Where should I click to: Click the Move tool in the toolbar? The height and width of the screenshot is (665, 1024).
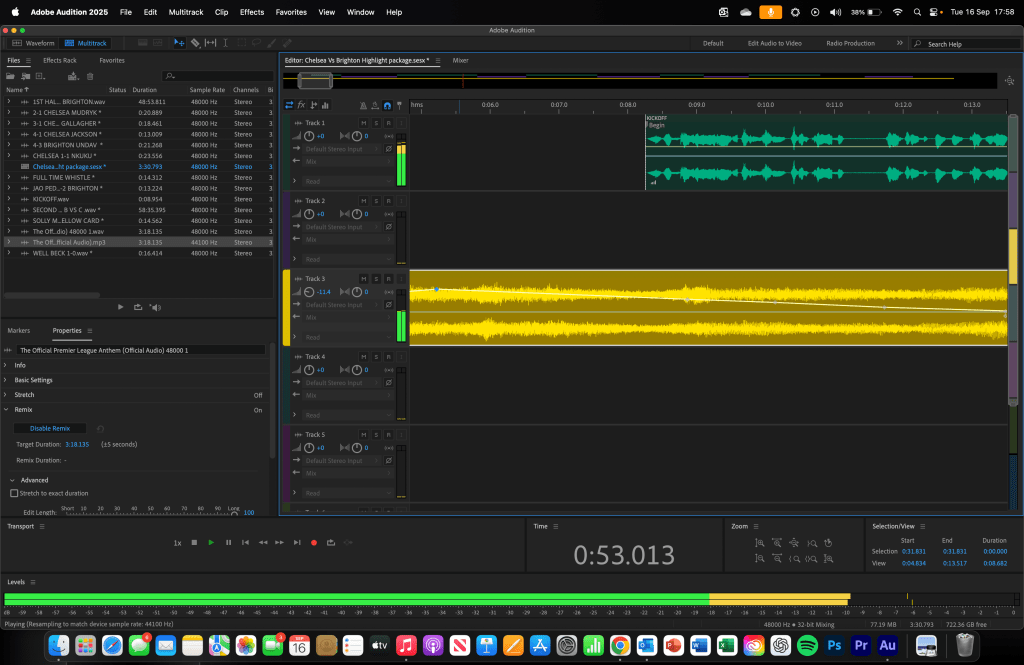click(179, 43)
